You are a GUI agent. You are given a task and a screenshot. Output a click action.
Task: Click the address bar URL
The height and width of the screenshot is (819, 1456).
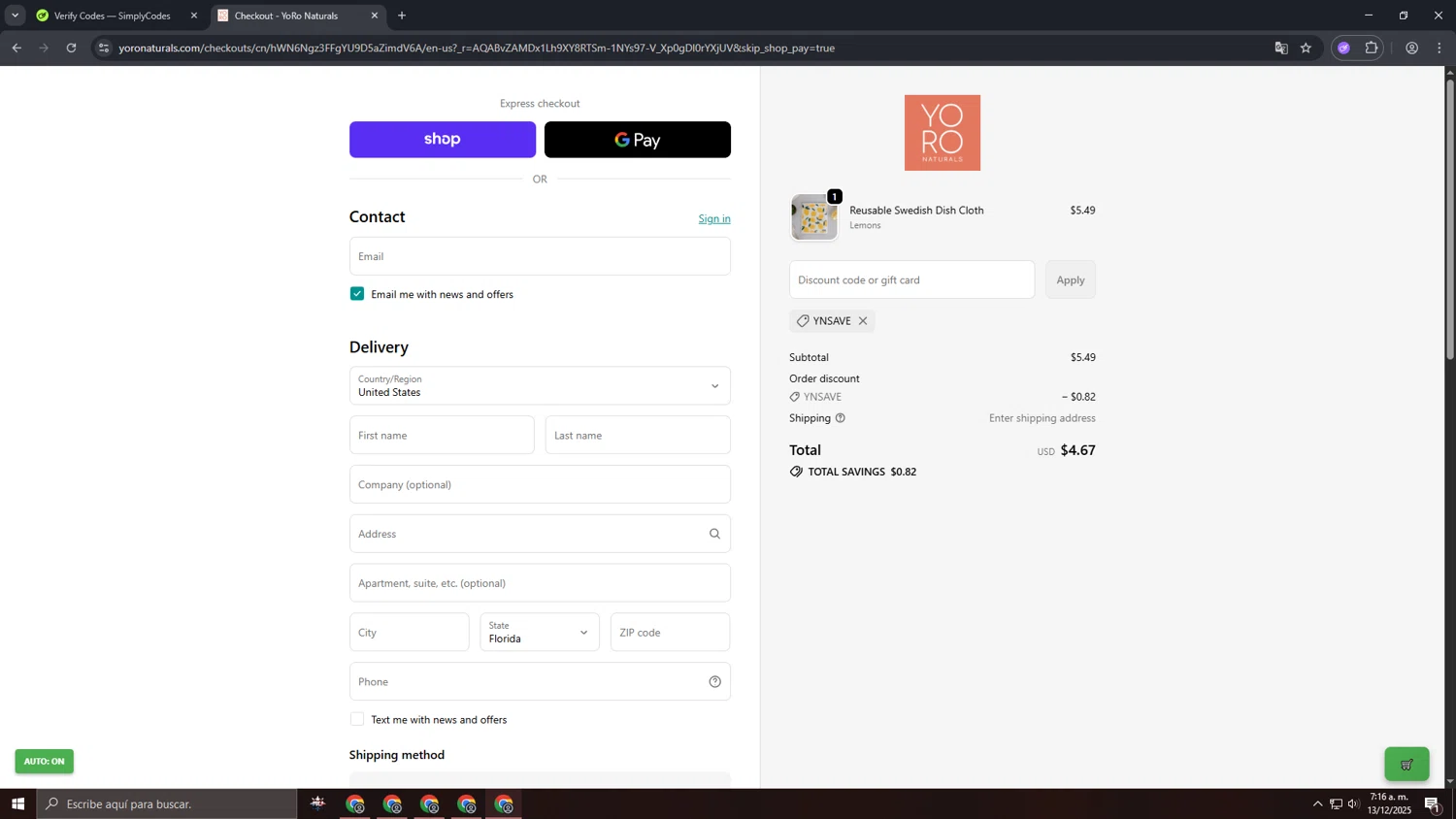tap(477, 48)
